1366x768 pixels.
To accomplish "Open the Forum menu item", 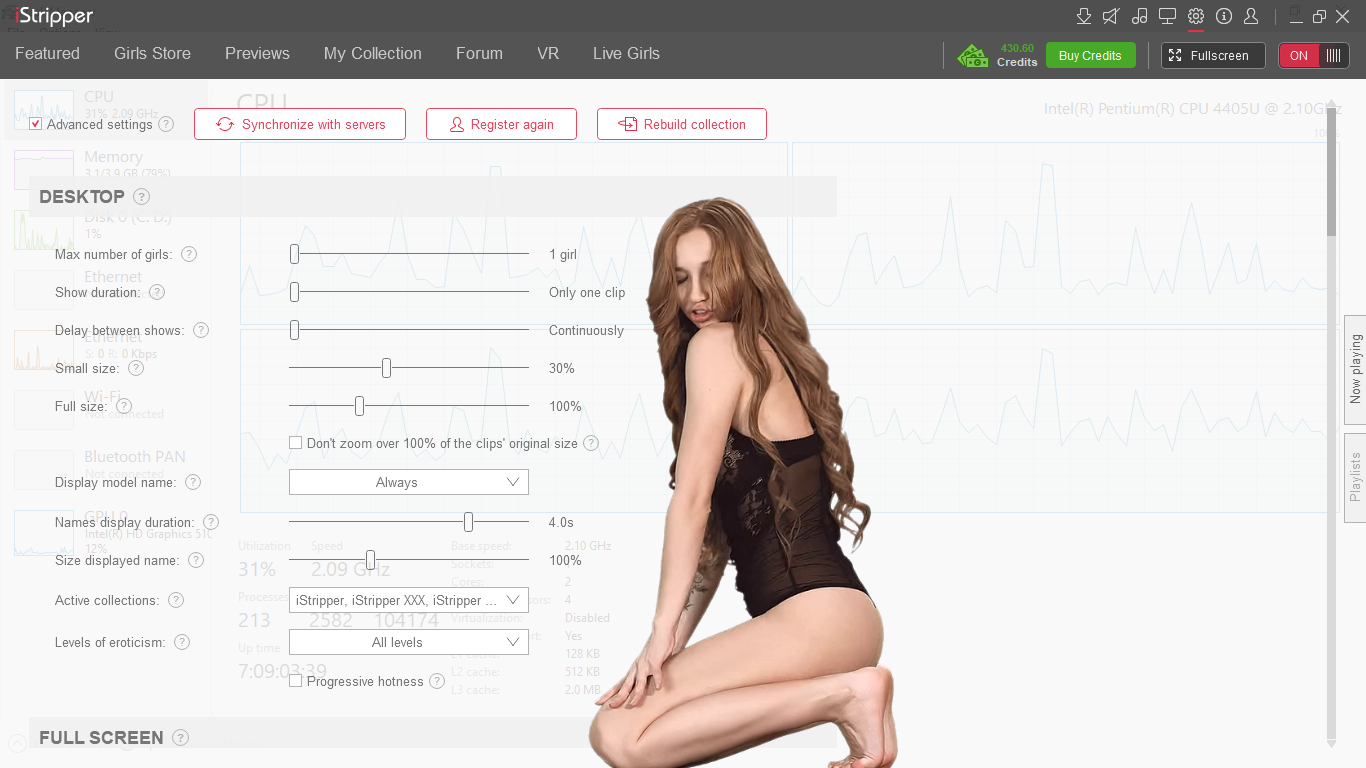I will coord(479,54).
